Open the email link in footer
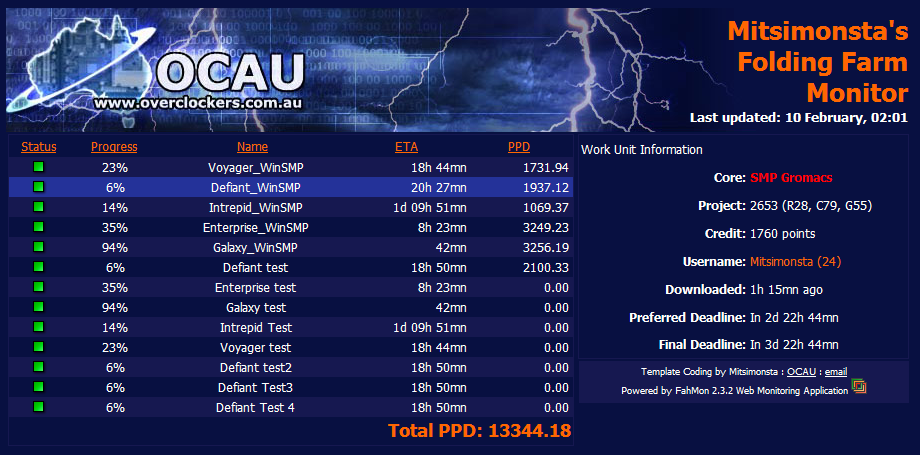 pos(836,372)
